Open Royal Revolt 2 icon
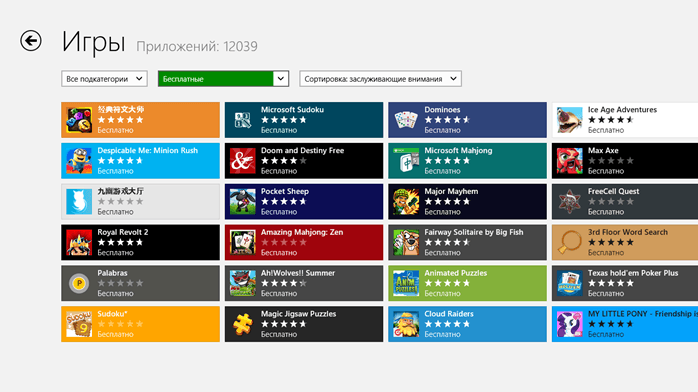The height and width of the screenshot is (392, 698). pyautogui.click(x=79, y=242)
